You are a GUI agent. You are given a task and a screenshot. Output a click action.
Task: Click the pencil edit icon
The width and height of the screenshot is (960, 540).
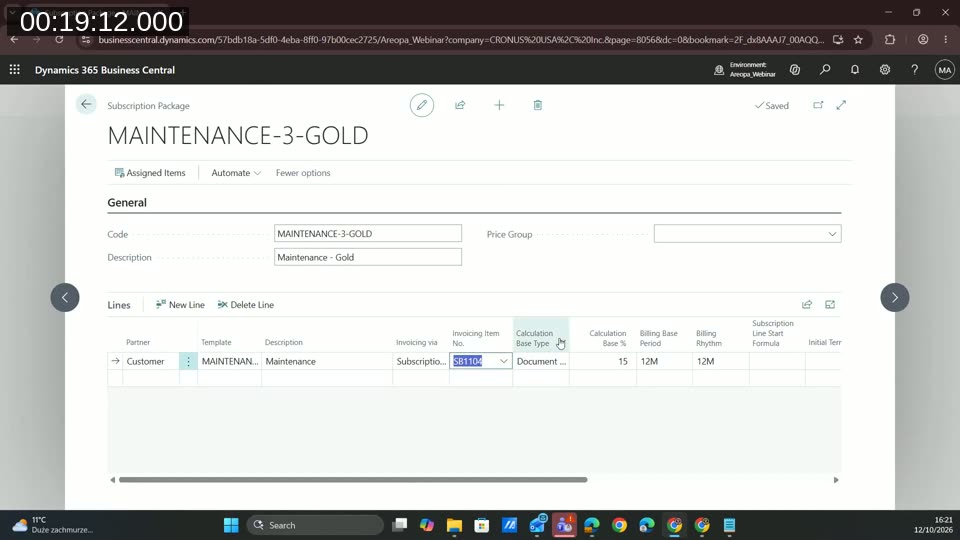click(x=422, y=105)
